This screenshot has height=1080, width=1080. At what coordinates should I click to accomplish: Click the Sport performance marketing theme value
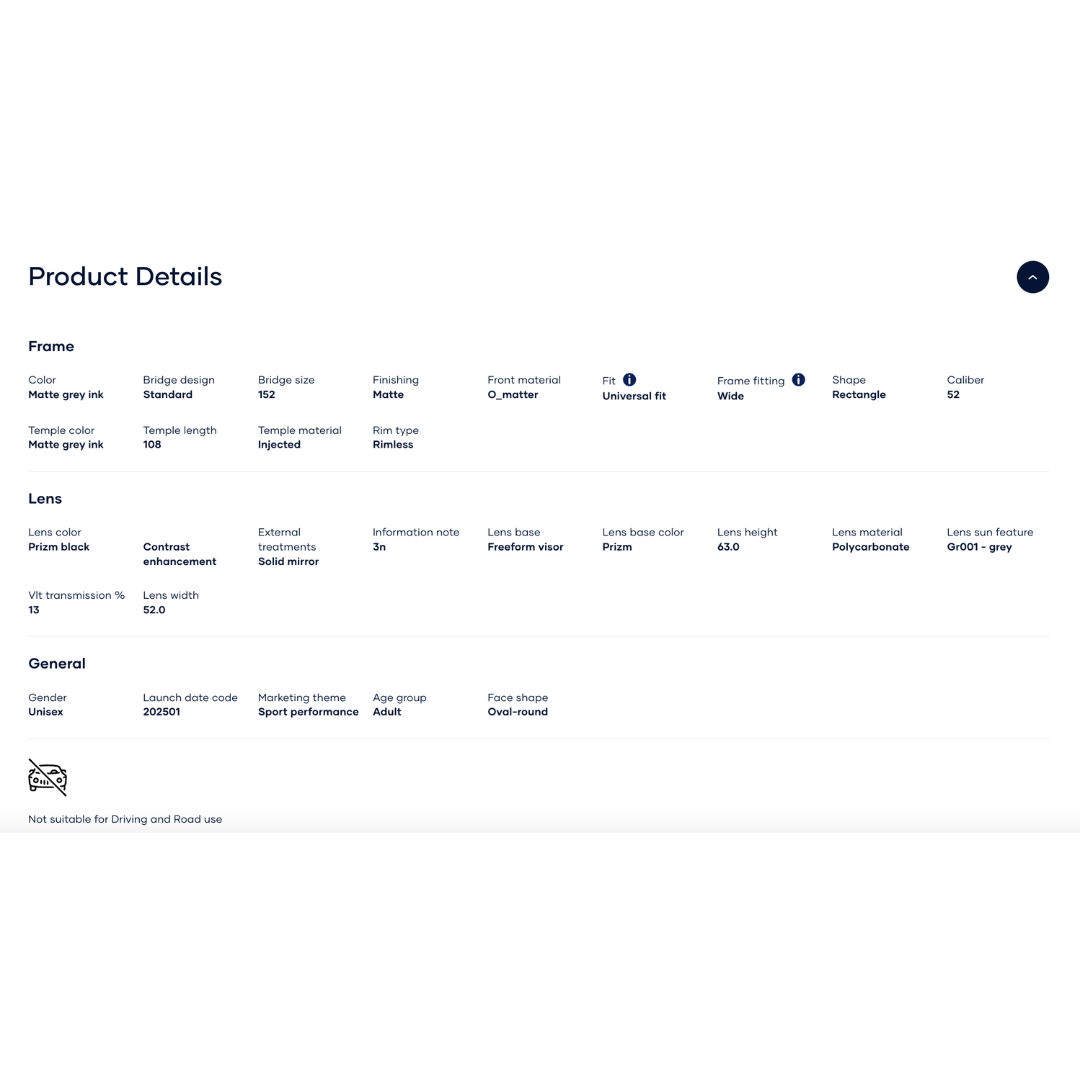coord(308,712)
